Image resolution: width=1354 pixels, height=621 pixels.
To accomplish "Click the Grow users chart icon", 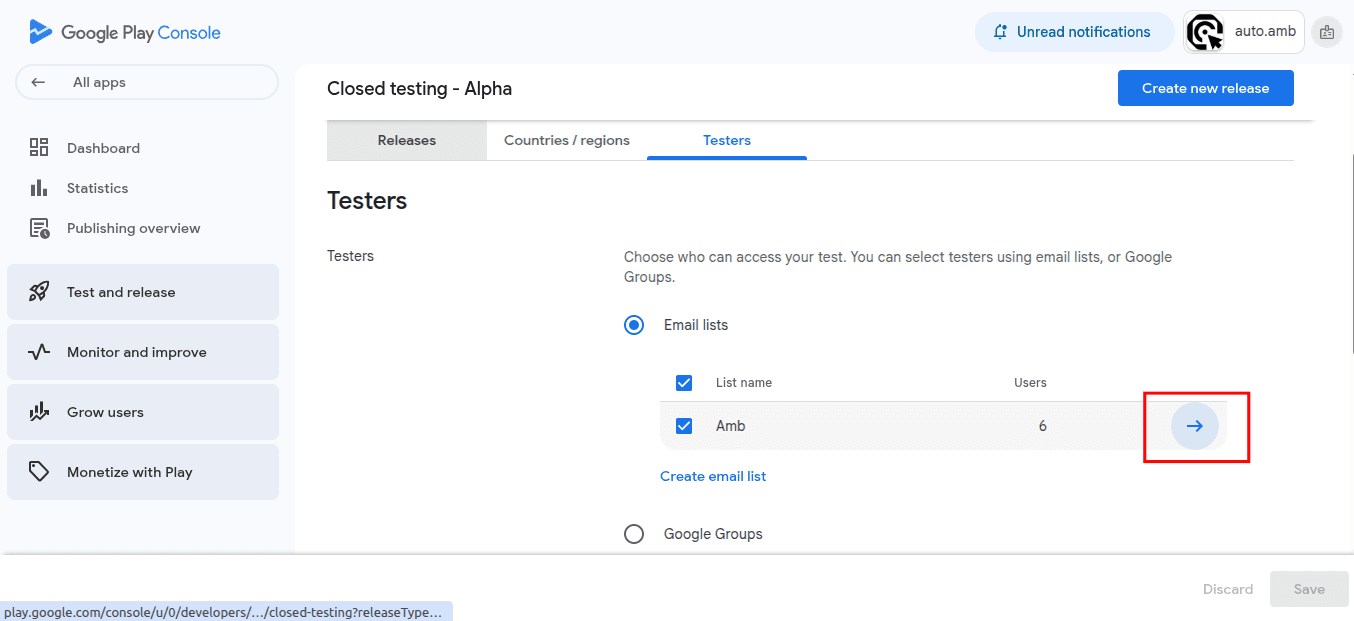I will click(39, 412).
